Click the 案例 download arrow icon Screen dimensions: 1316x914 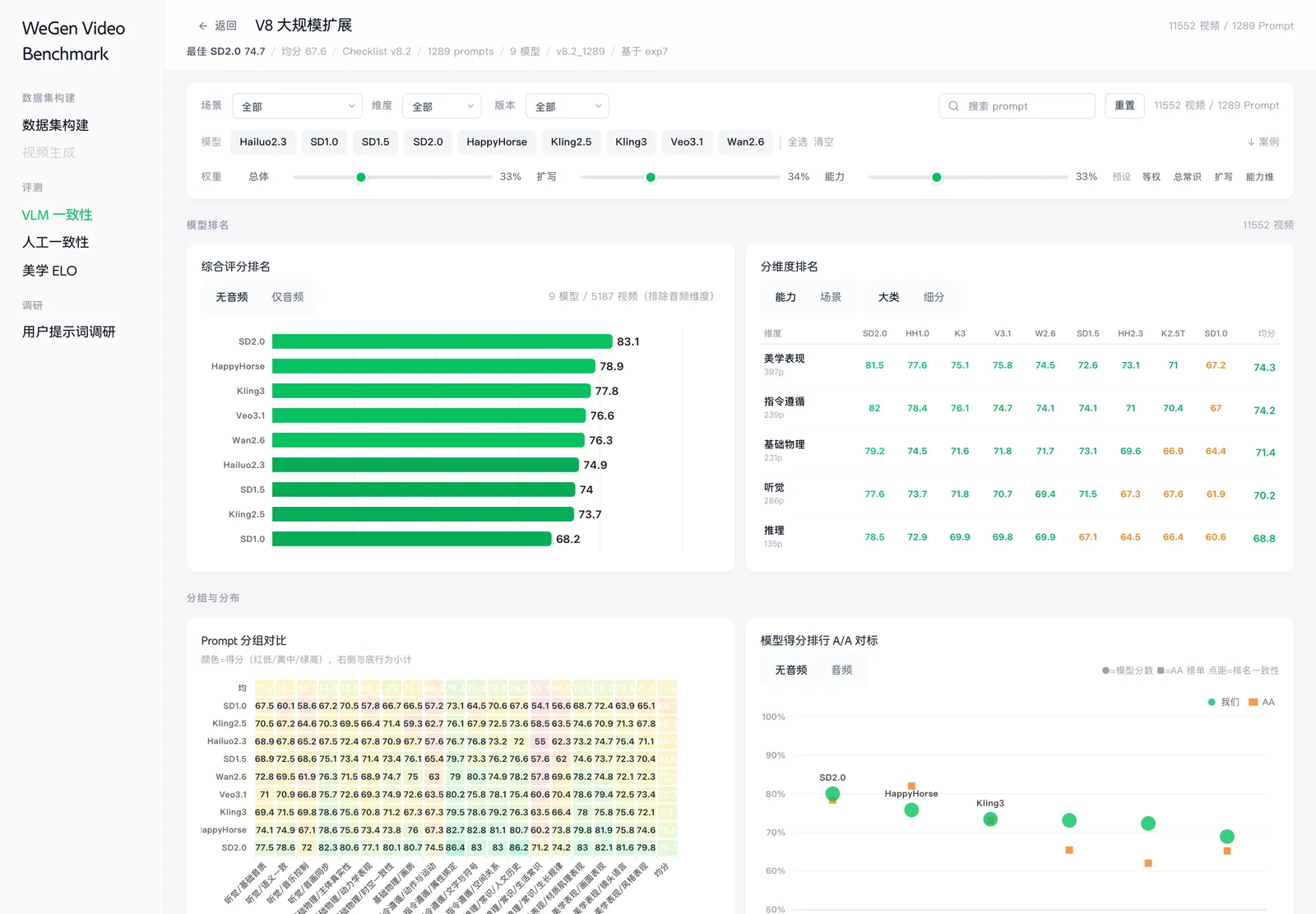click(1251, 142)
